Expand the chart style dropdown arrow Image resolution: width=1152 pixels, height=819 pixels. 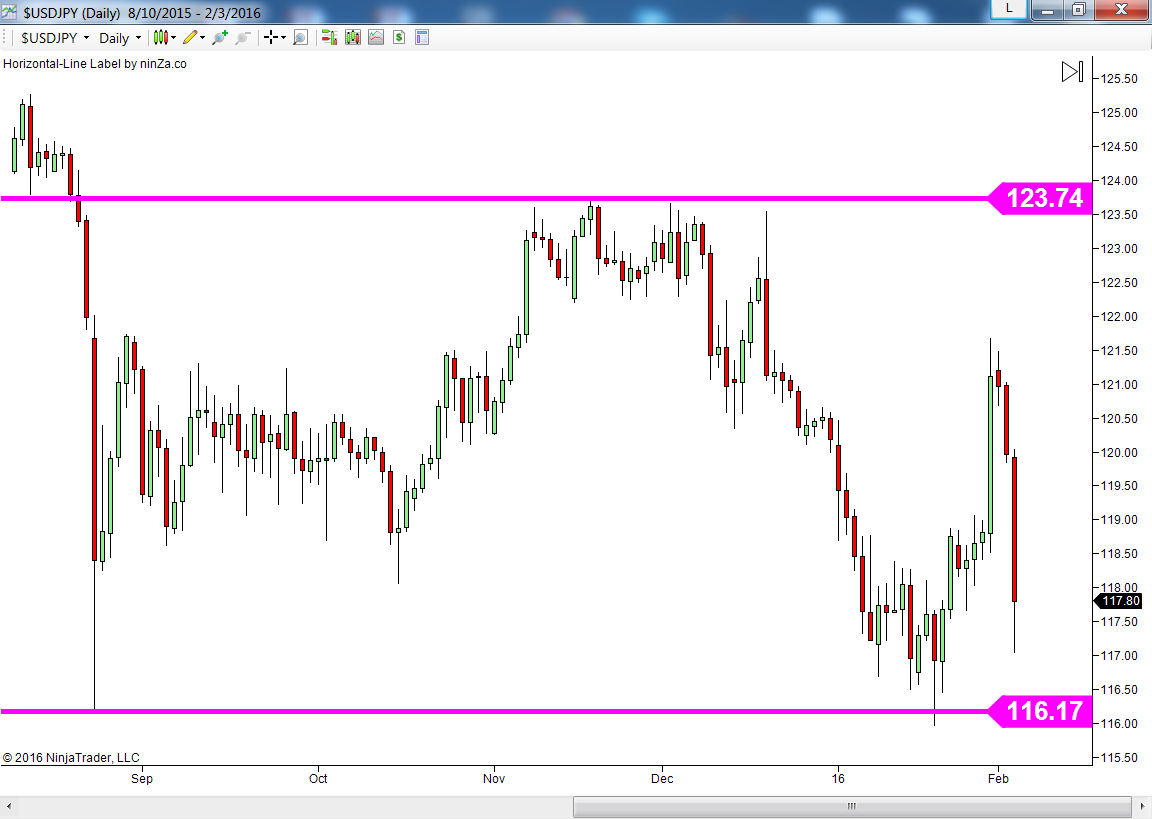click(173, 37)
